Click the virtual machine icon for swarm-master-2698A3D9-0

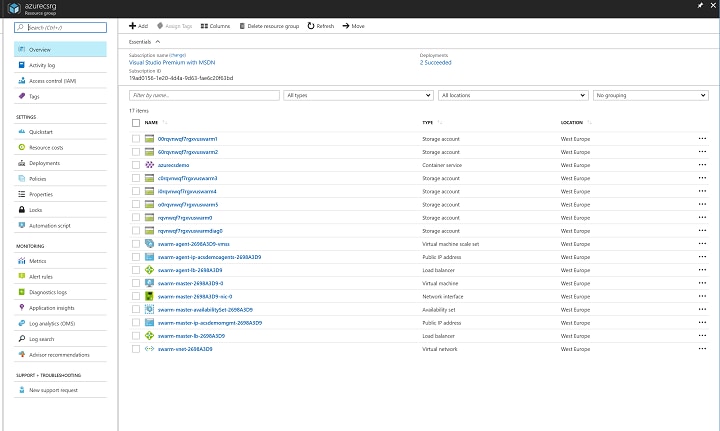[149, 283]
